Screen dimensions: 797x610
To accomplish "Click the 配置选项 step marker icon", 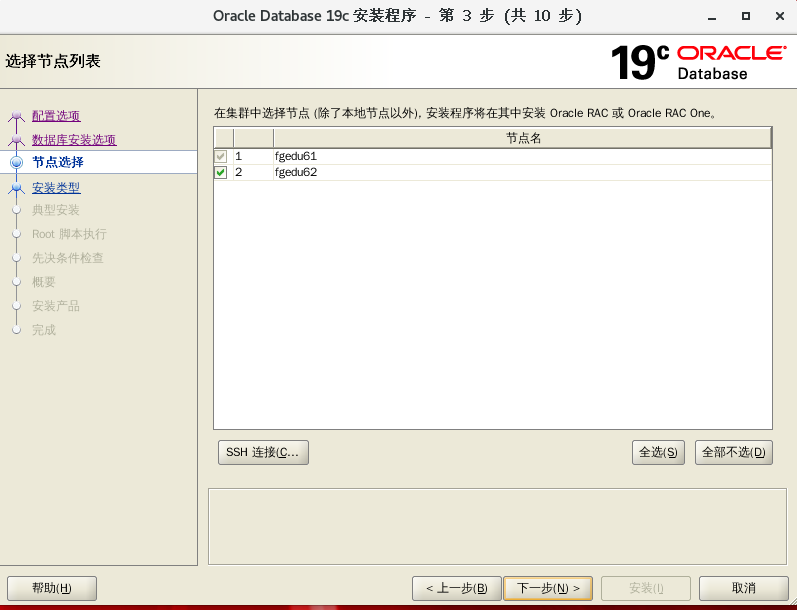I will (x=16, y=116).
